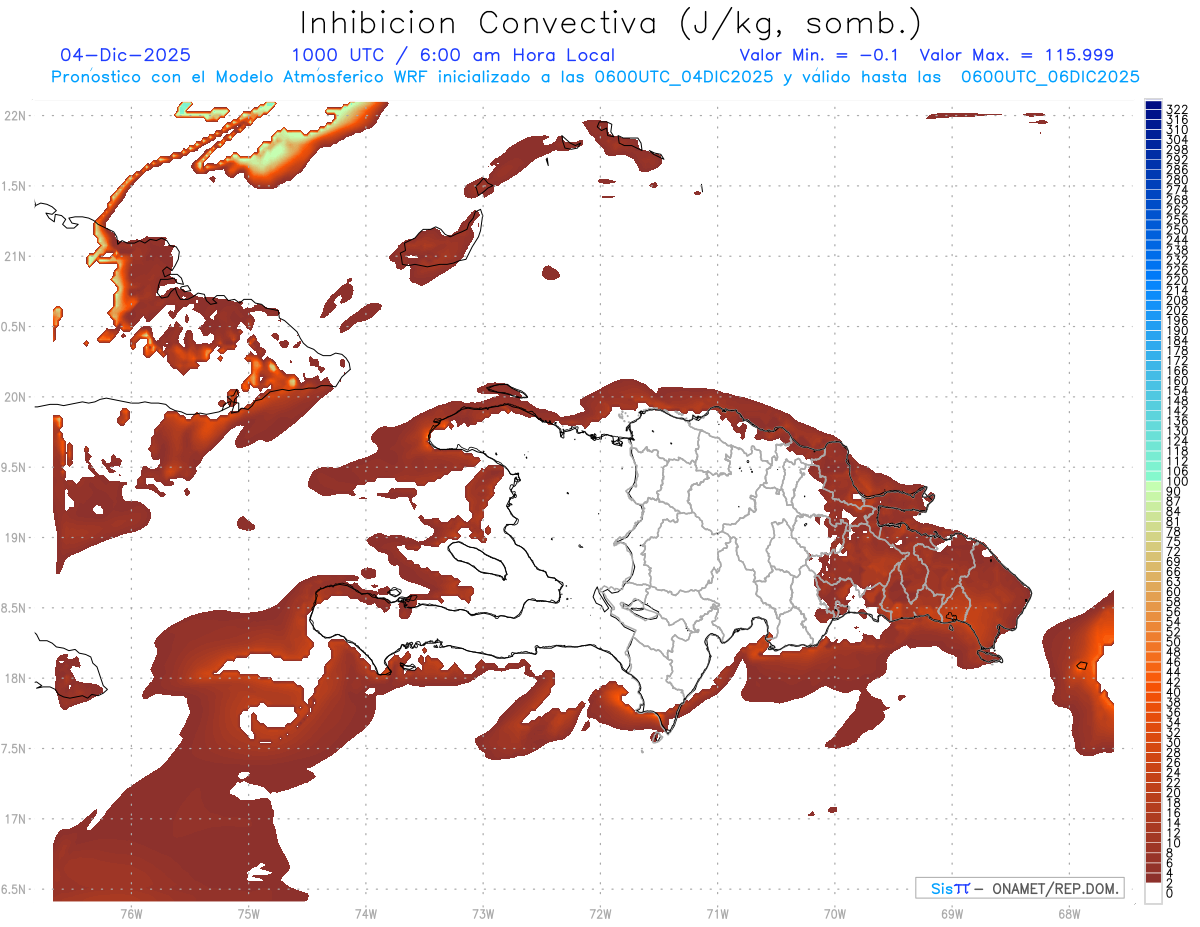This screenshot has width=1200, height=927.
Task: Click the 'Valor Min. = -0.1' readout
Action: (818, 55)
